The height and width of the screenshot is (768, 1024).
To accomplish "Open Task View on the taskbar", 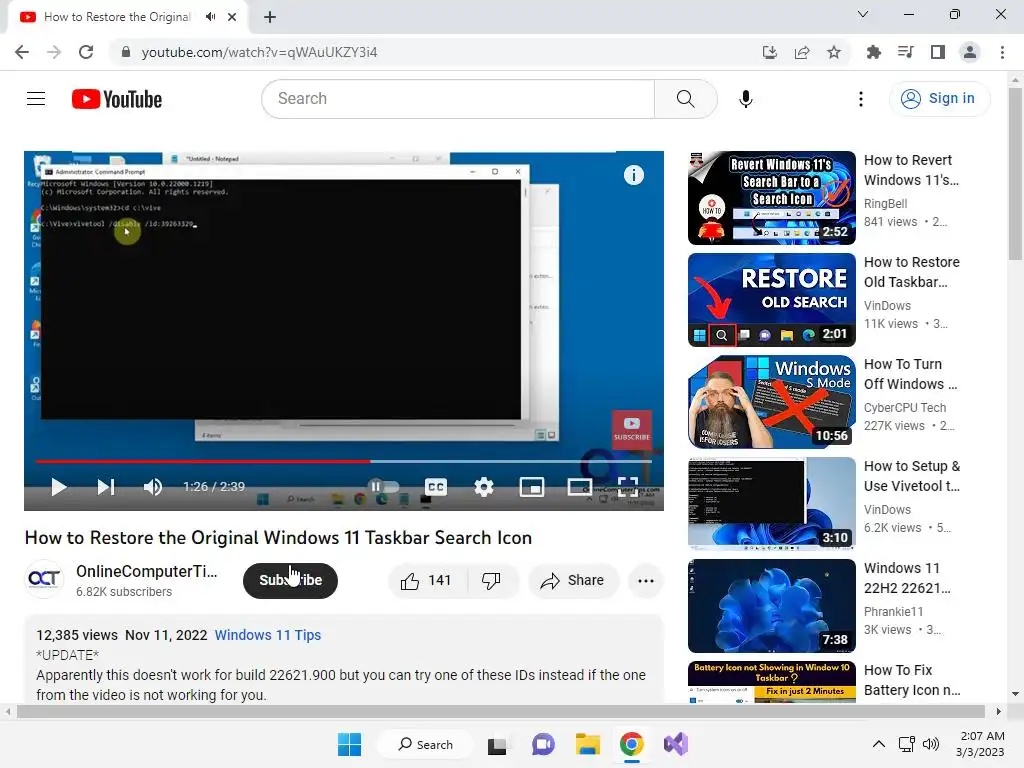I will (497, 744).
